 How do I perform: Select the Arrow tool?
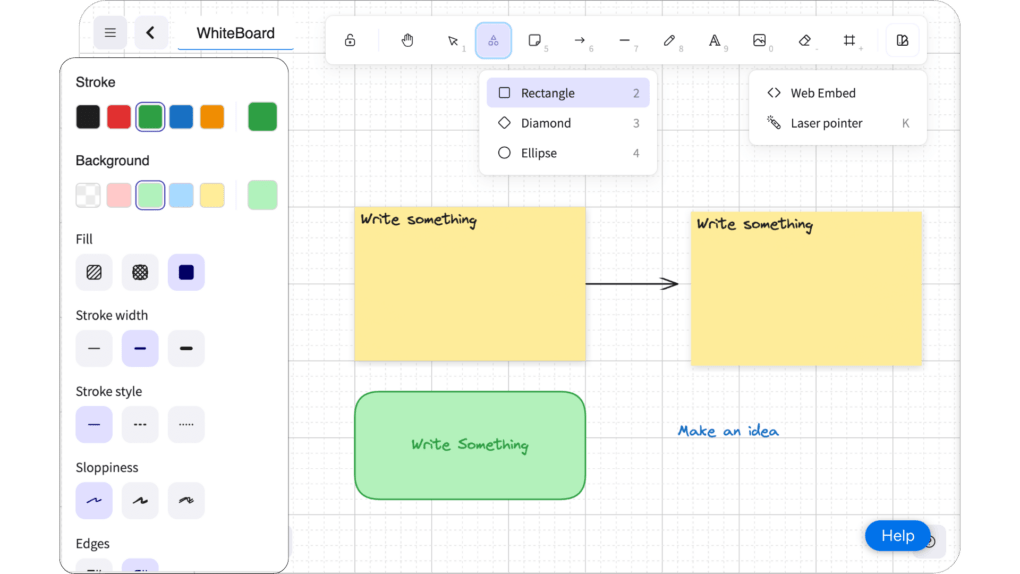point(579,41)
